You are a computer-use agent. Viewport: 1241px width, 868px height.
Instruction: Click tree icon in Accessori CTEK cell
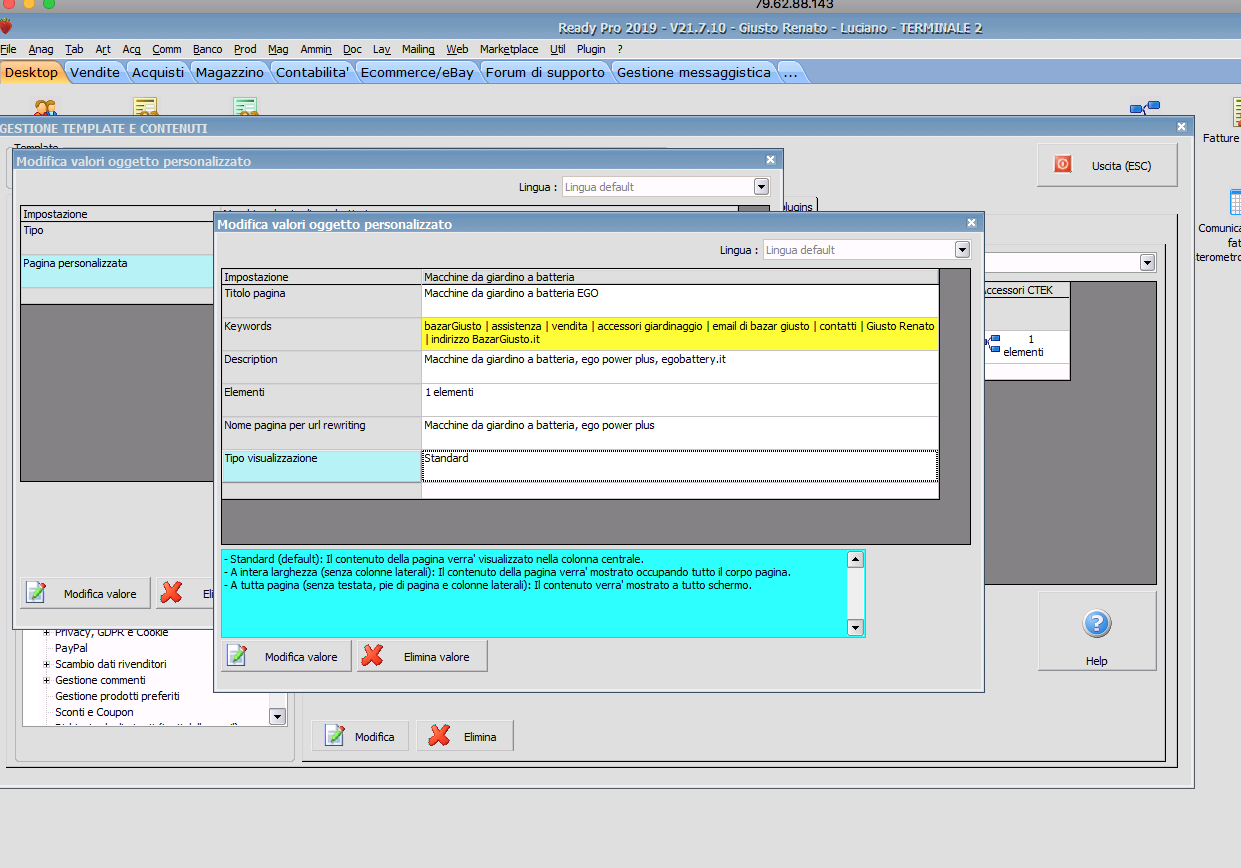pyautogui.click(x=992, y=344)
